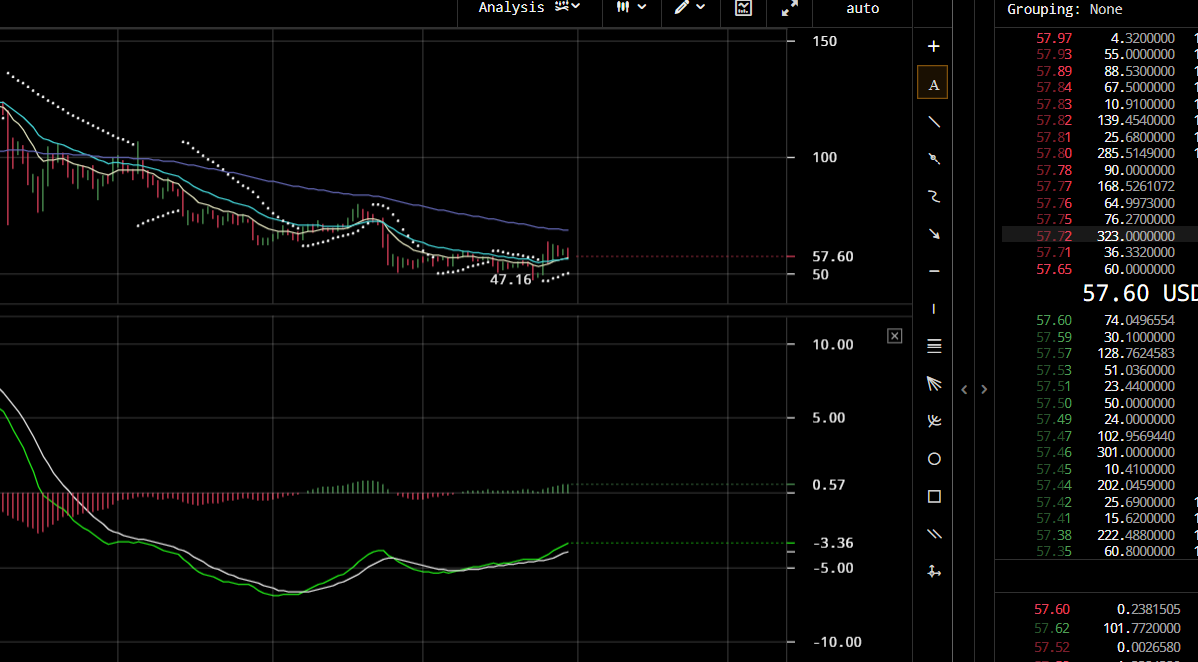Open the chart snapshot icon

click(743, 8)
